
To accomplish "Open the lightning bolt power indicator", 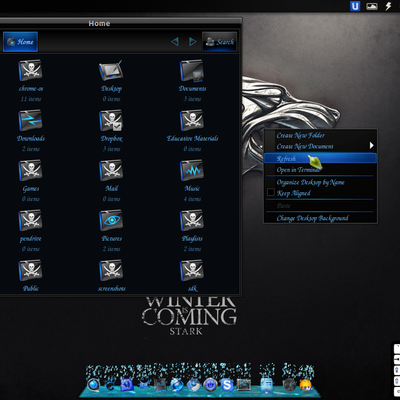I will [x=388, y=6].
